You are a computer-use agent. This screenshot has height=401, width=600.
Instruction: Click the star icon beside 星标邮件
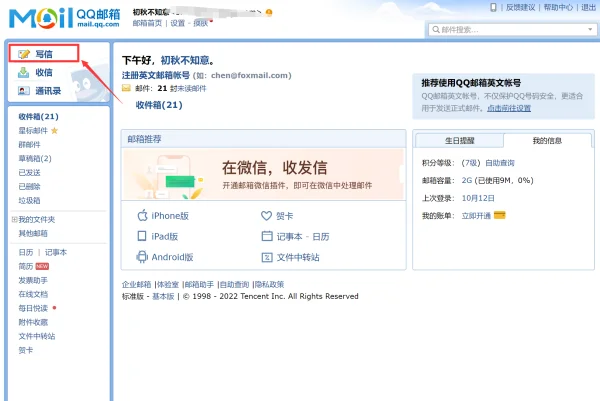(54, 130)
